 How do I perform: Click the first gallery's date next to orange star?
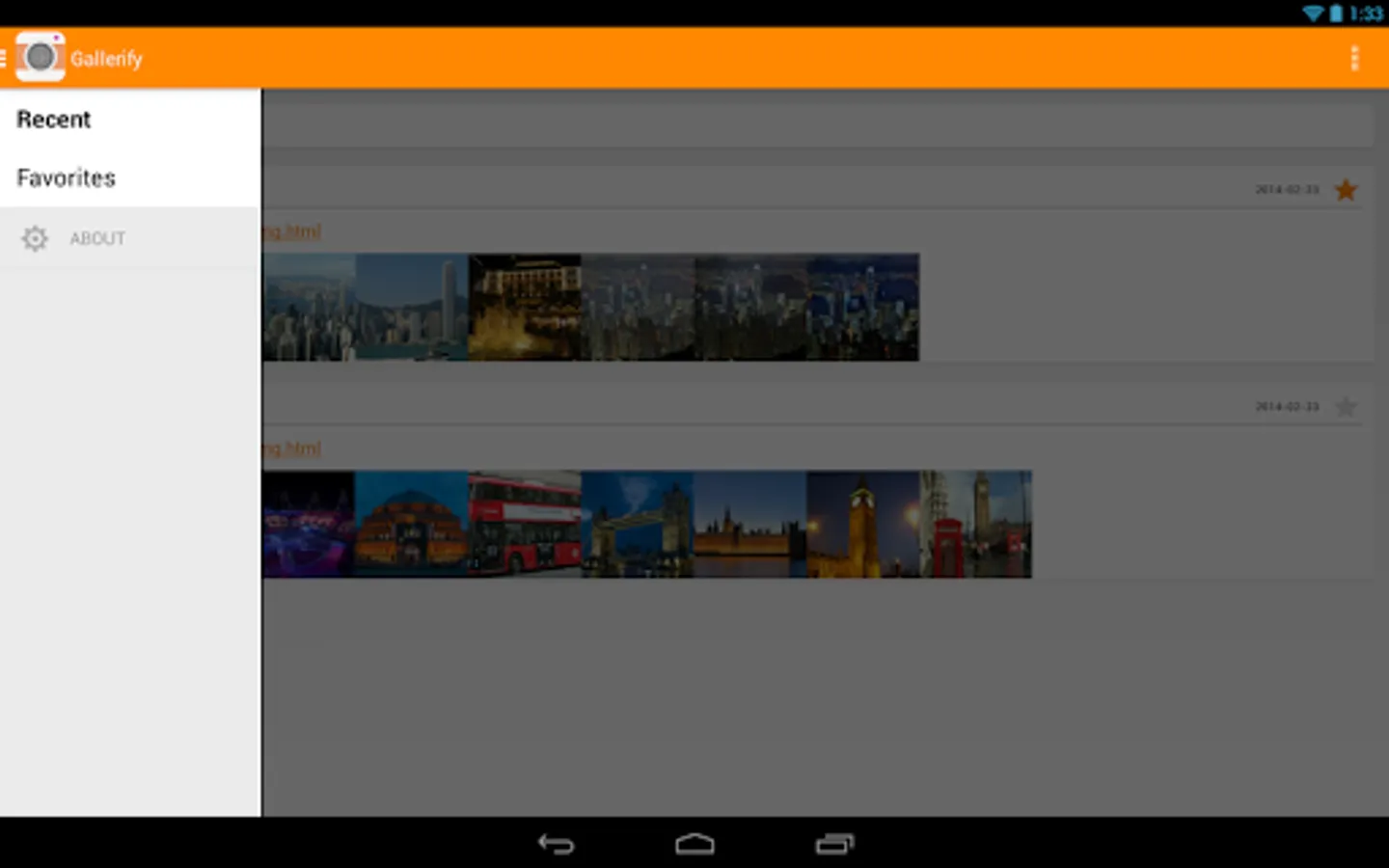coord(1287,190)
